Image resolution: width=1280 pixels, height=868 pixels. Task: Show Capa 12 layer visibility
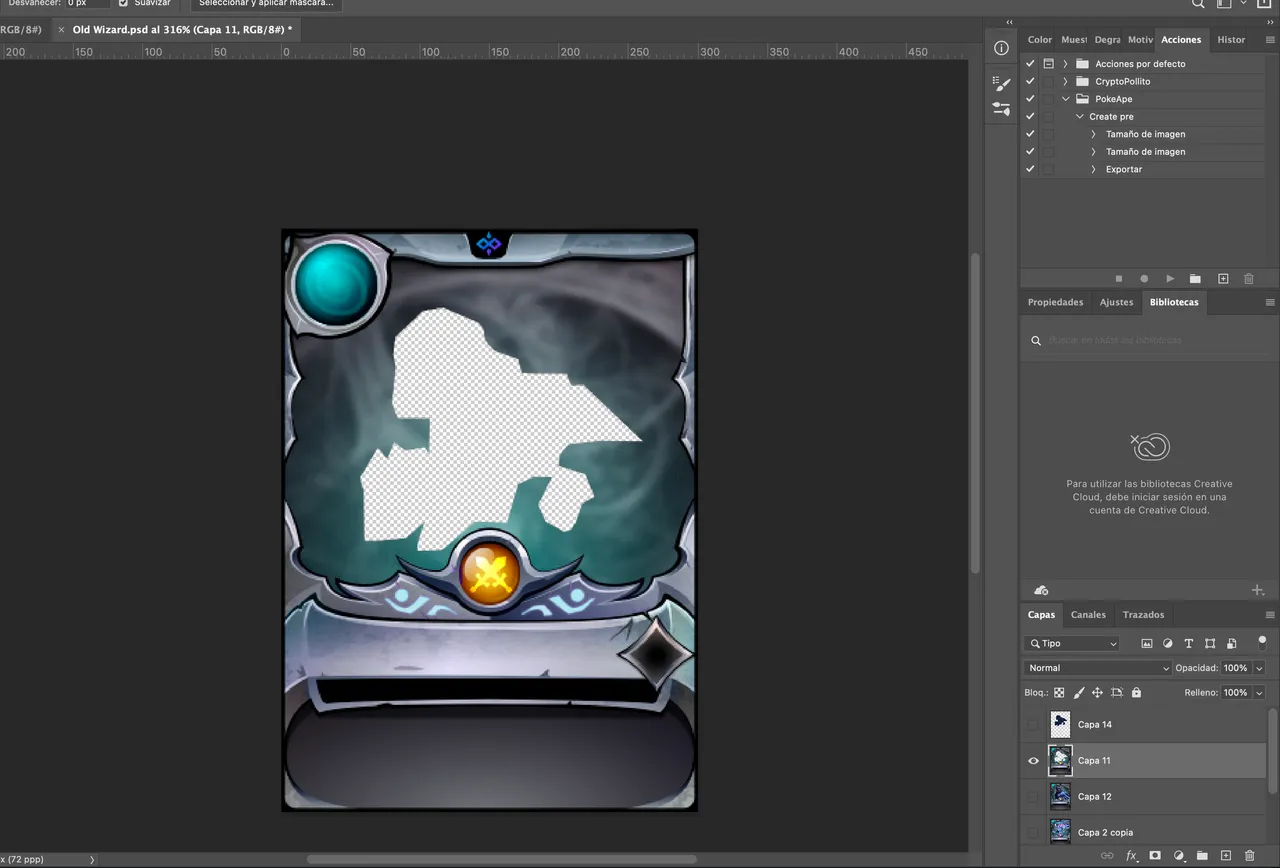pos(1033,797)
